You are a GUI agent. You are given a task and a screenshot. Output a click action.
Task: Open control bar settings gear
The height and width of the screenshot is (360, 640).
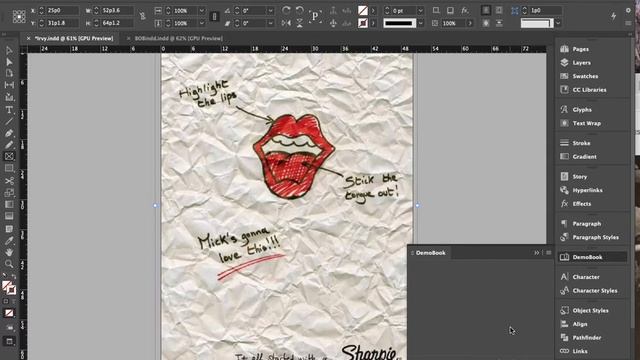(x=628, y=11)
